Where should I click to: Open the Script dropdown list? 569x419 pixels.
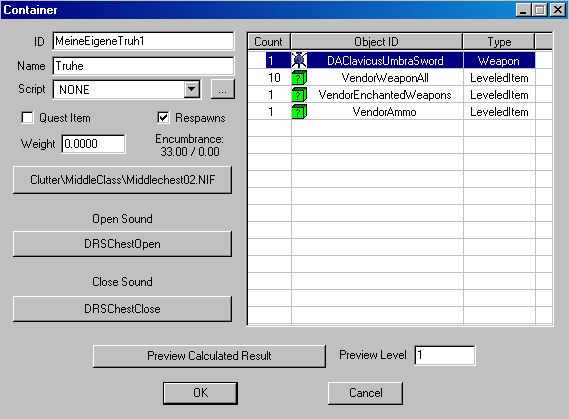pos(192,89)
